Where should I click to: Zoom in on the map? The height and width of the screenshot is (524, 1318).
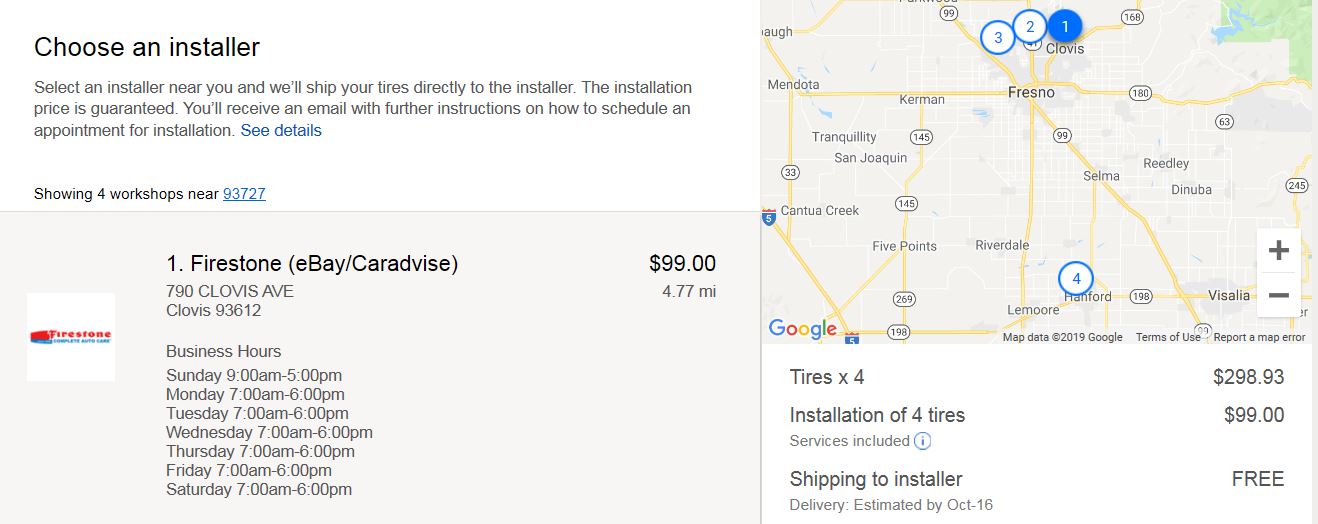tap(1278, 250)
